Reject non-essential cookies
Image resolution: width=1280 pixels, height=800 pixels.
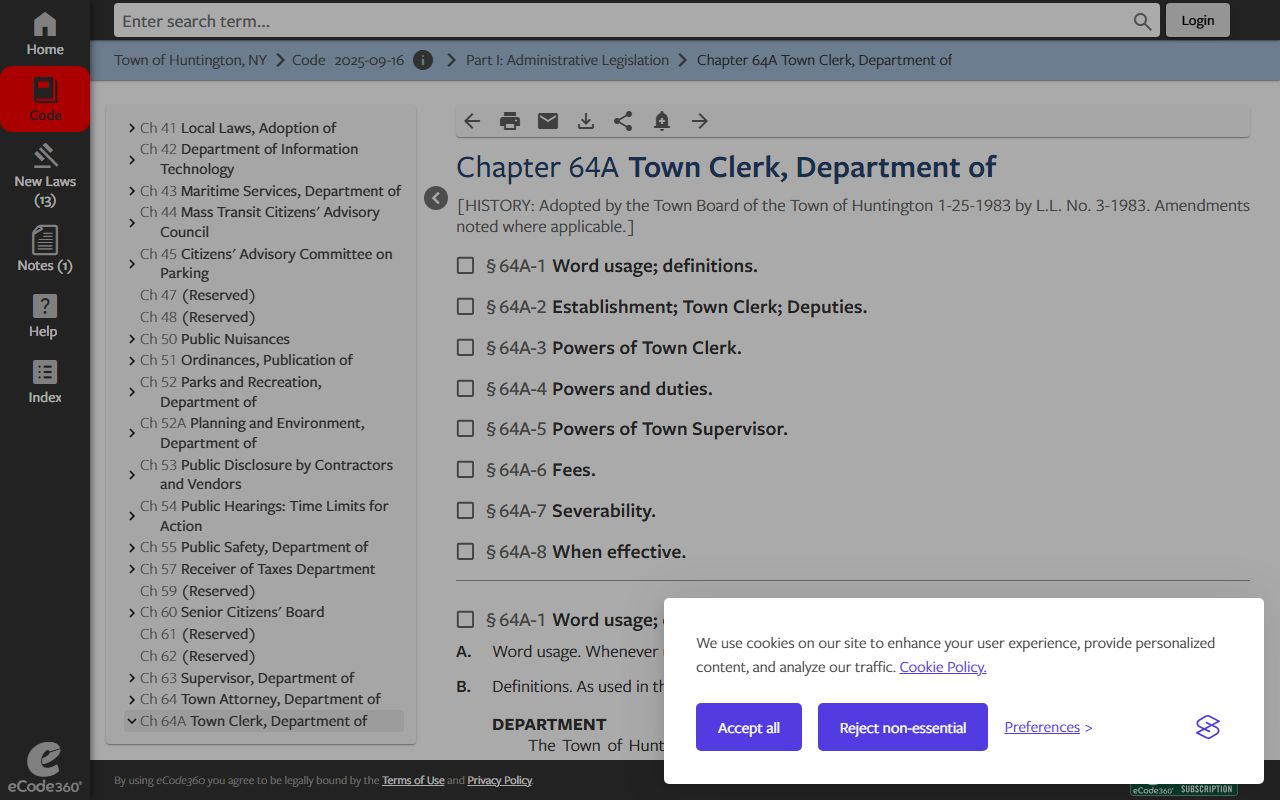coord(903,727)
